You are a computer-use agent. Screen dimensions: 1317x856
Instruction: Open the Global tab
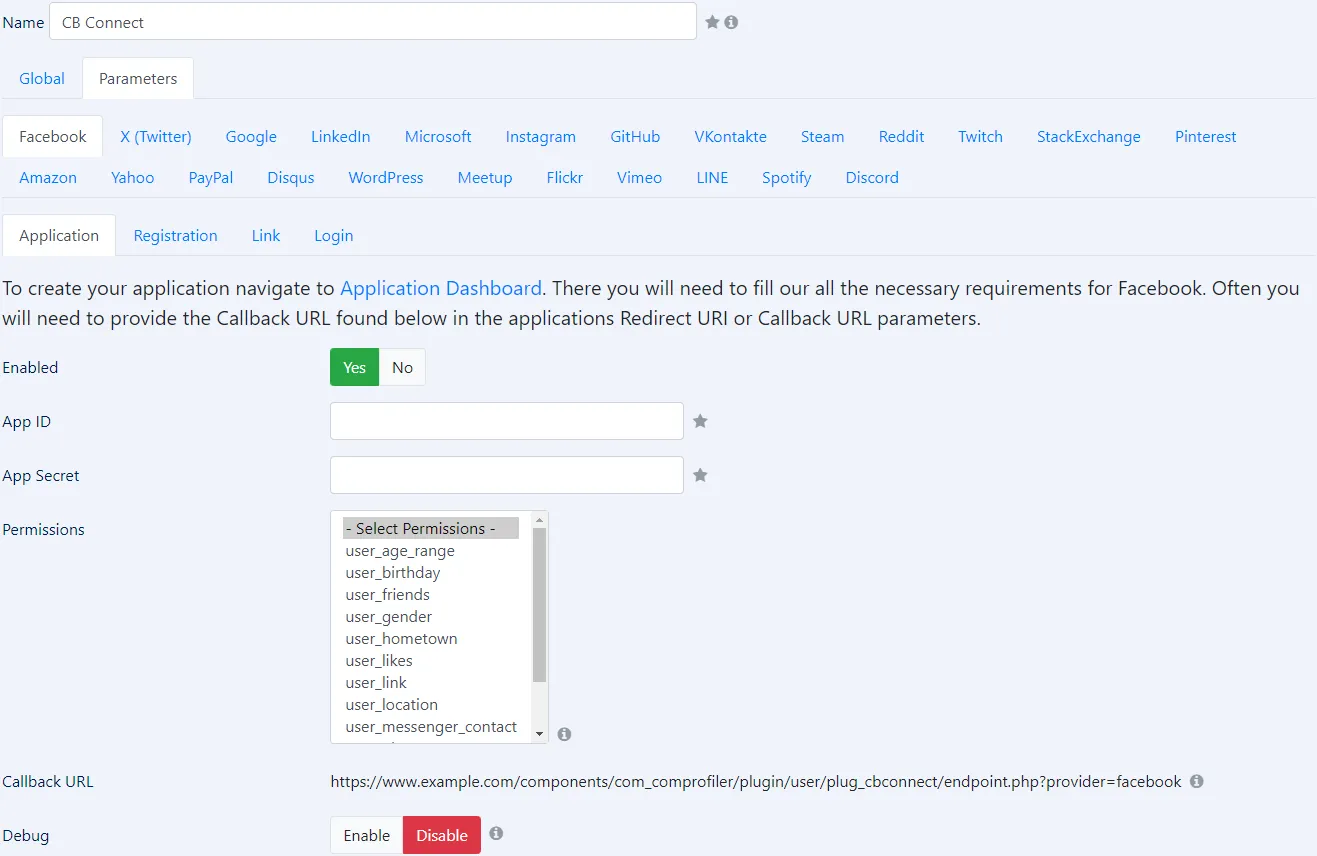coord(42,78)
